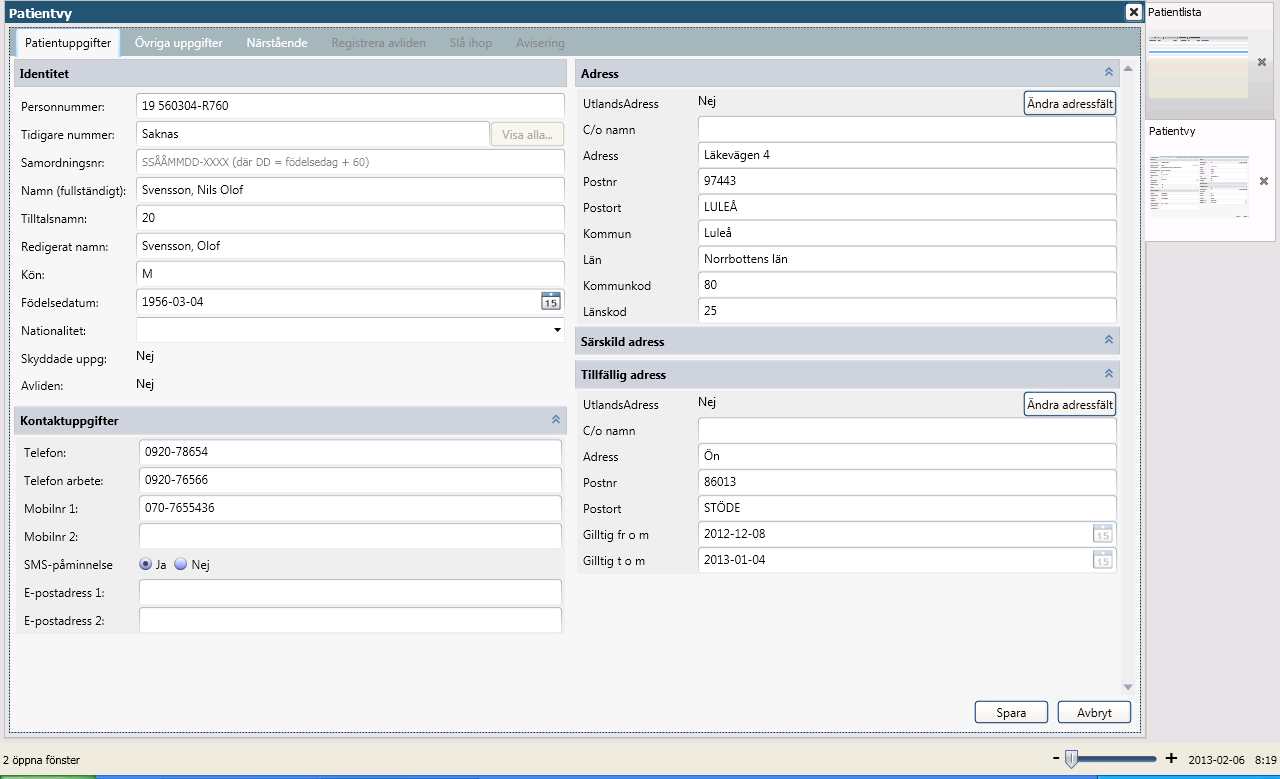This screenshot has width=1280, height=779.
Task: Click the Personnummer field
Action: pos(350,105)
